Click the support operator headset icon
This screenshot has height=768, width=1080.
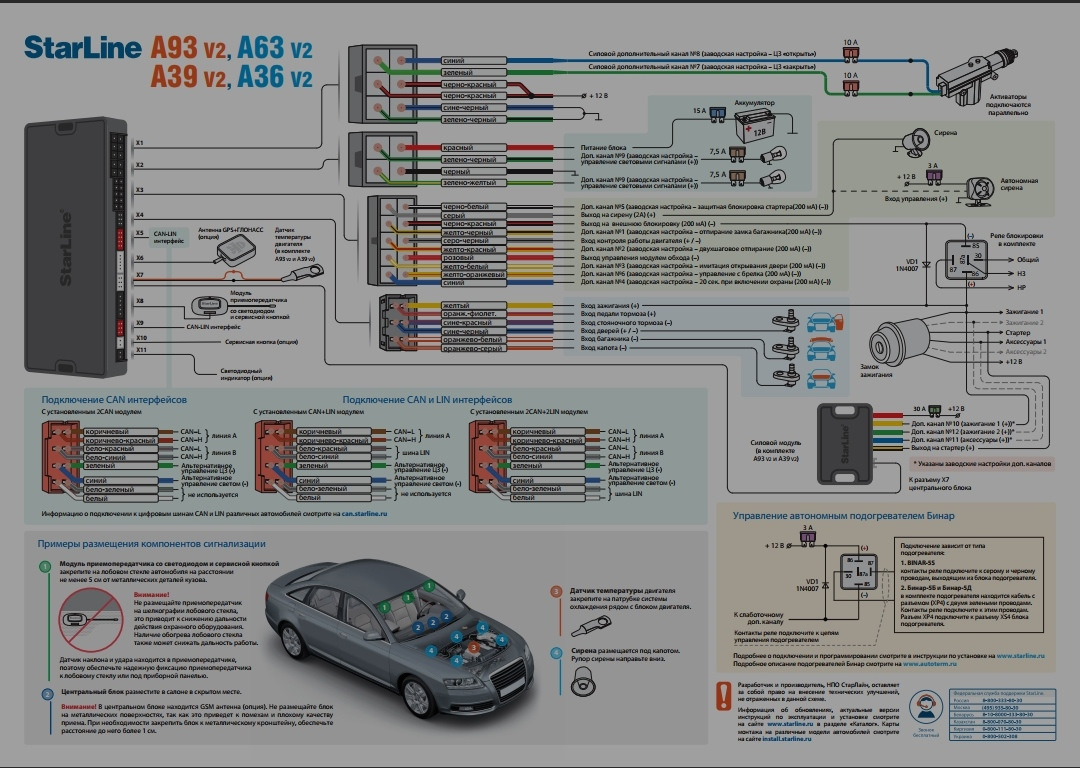(x=925, y=707)
